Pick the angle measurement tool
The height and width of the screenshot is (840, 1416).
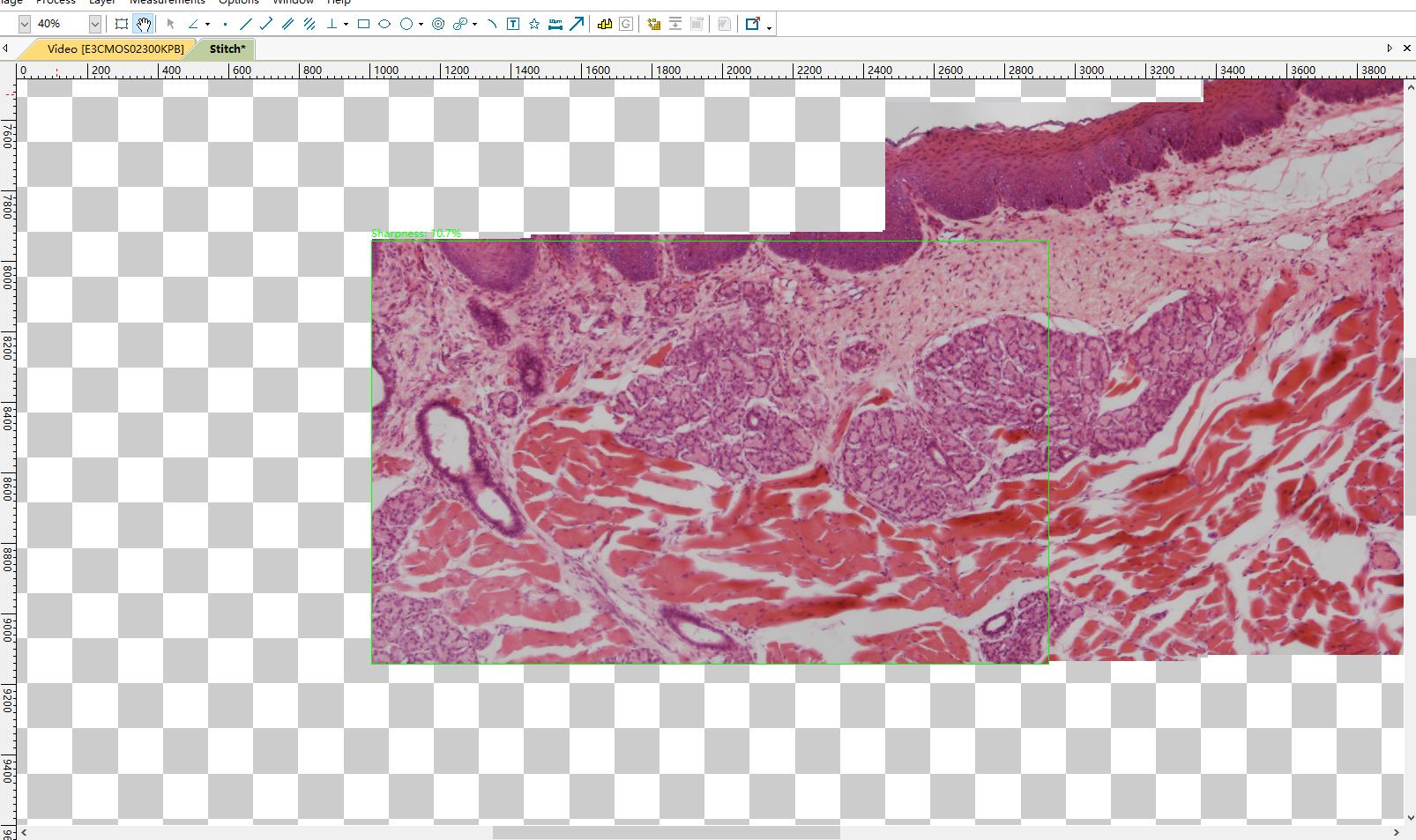point(193,25)
